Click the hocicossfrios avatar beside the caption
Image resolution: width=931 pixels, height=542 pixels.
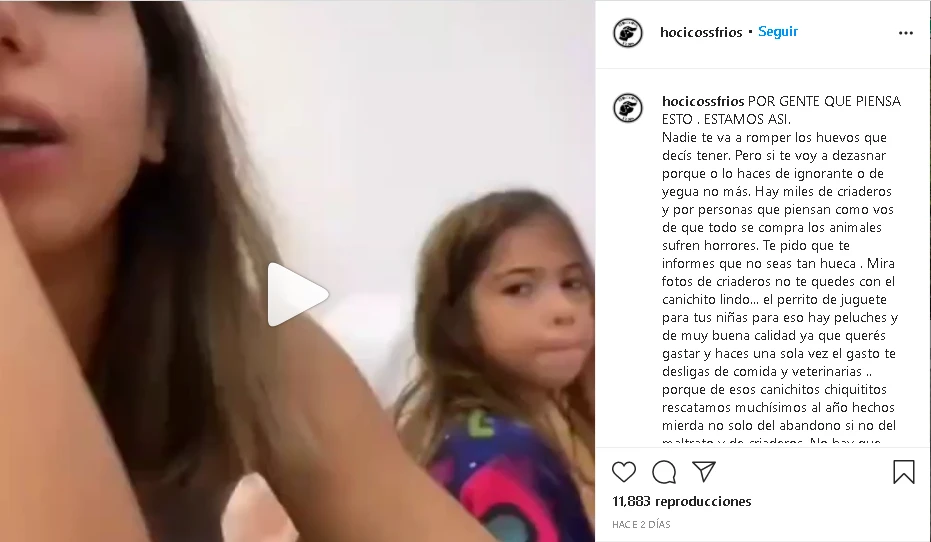[628, 108]
